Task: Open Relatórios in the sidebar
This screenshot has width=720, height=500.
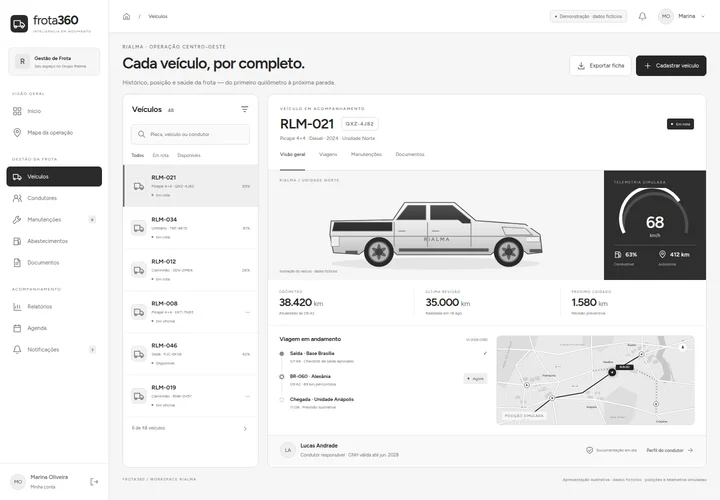Action: click(54, 307)
